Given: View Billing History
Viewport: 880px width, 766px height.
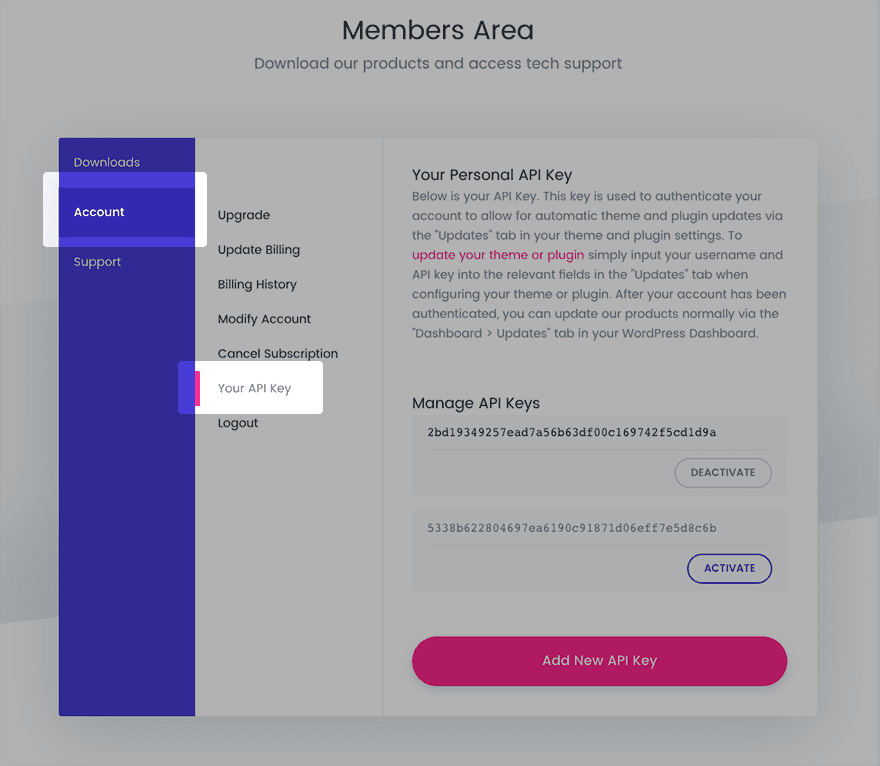Looking at the screenshot, I should (257, 284).
